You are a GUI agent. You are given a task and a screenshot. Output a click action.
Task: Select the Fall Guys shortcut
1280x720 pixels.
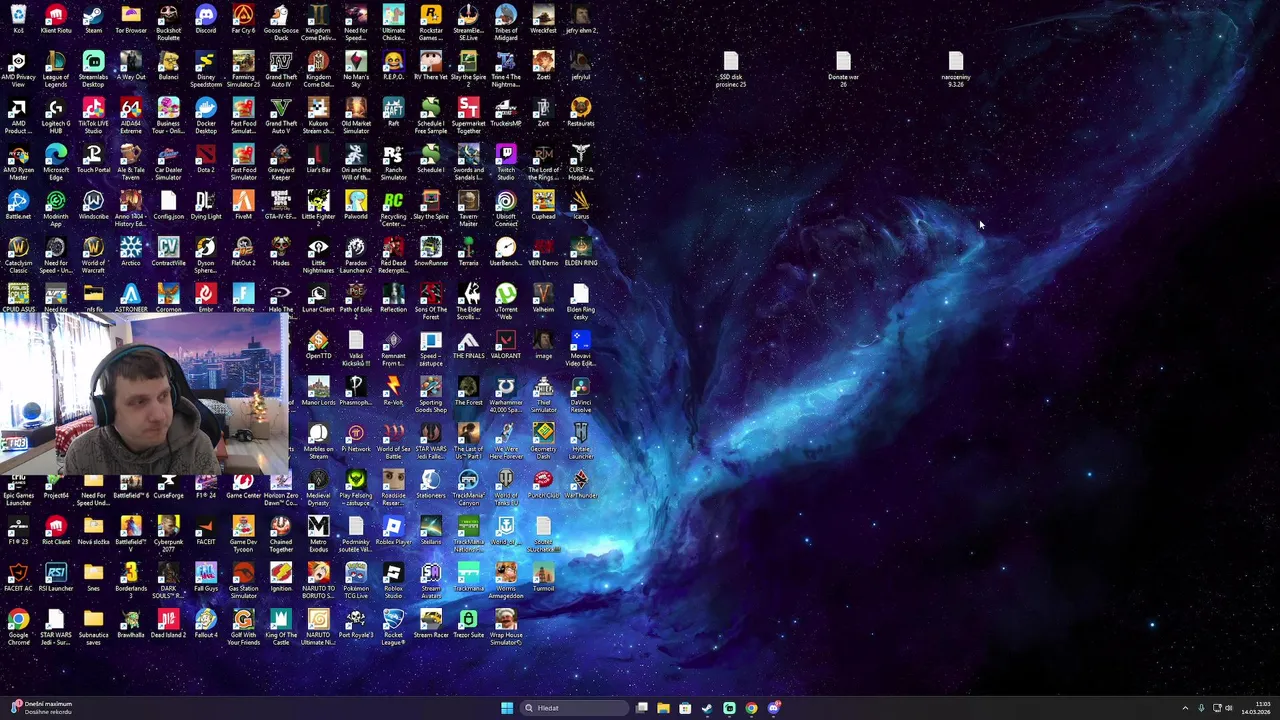click(x=206, y=577)
